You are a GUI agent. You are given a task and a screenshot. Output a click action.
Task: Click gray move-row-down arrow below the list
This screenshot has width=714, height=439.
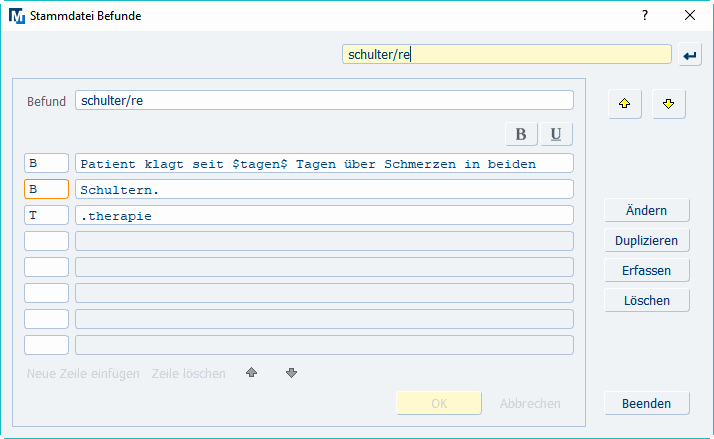(x=291, y=373)
